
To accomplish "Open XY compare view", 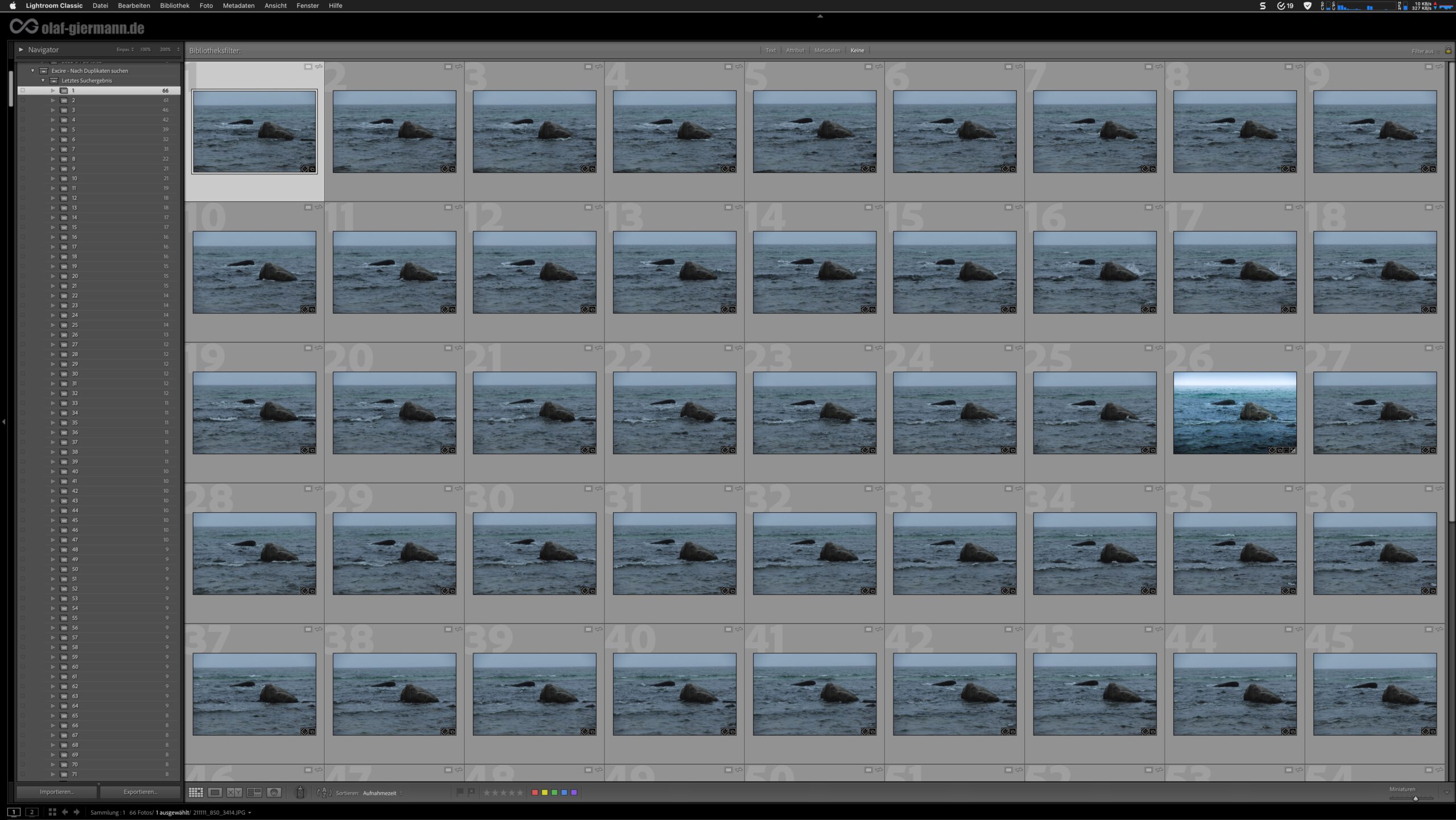I will 234,793.
